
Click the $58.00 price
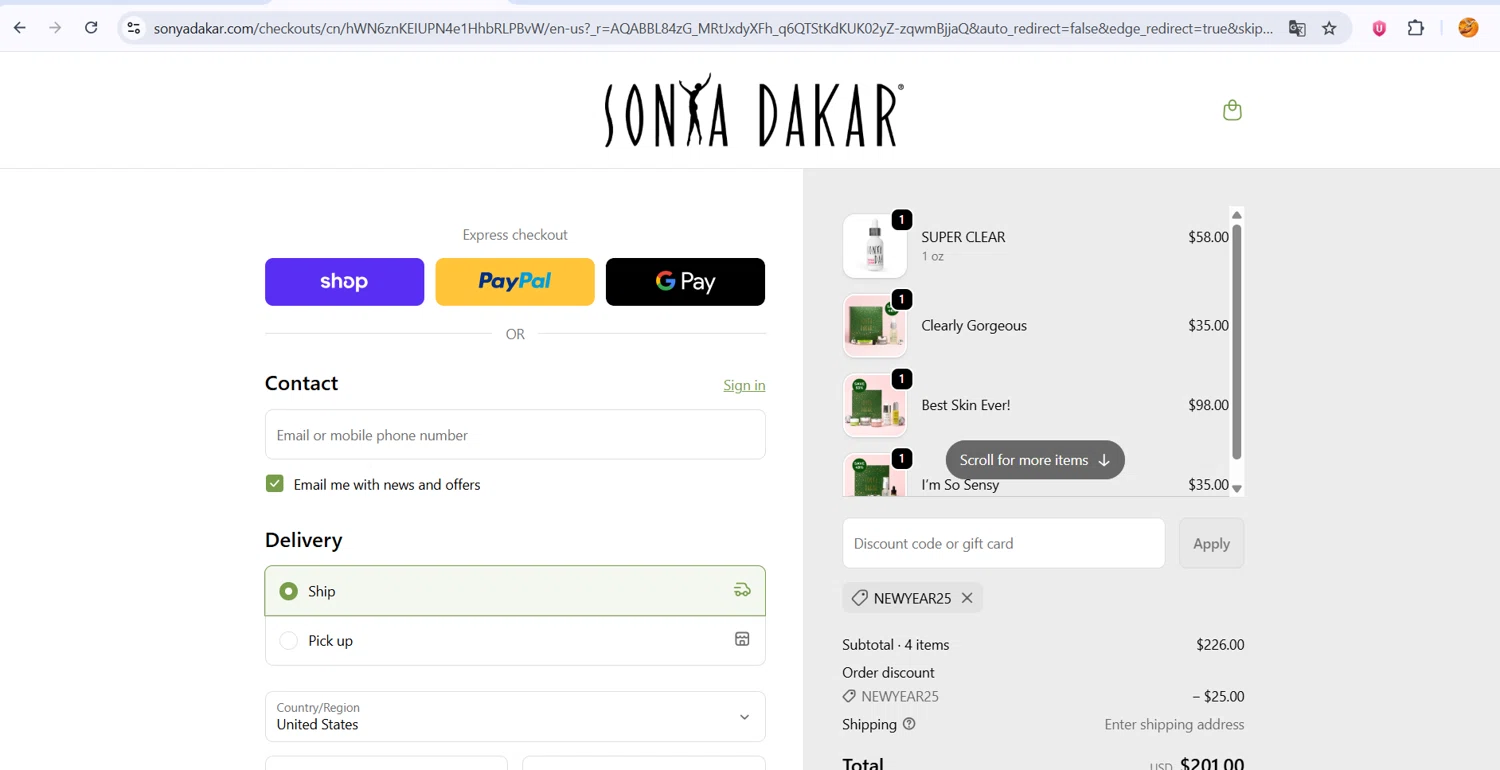pyautogui.click(x=1208, y=237)
